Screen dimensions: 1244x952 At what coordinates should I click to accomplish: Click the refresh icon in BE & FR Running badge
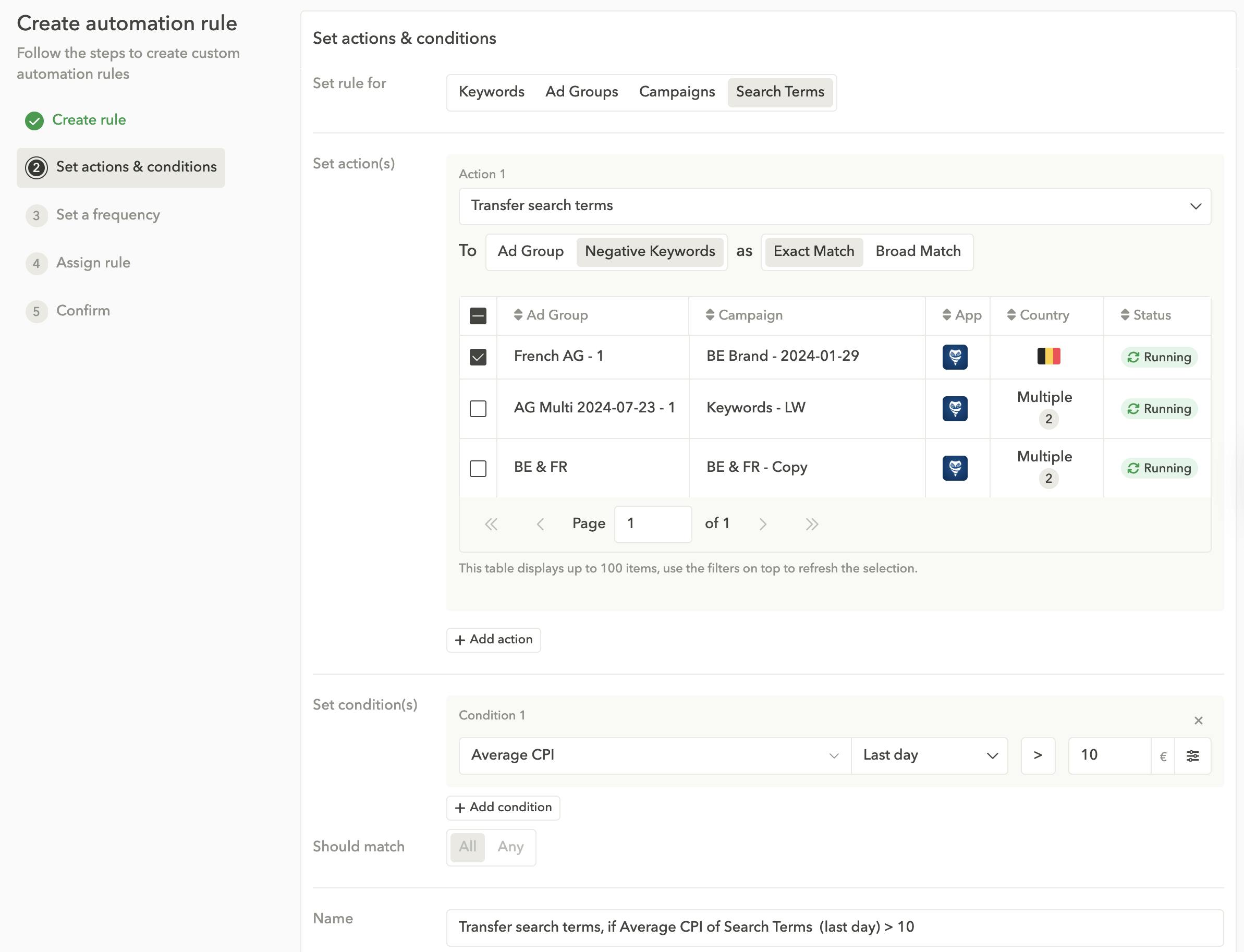(1133, 468)
